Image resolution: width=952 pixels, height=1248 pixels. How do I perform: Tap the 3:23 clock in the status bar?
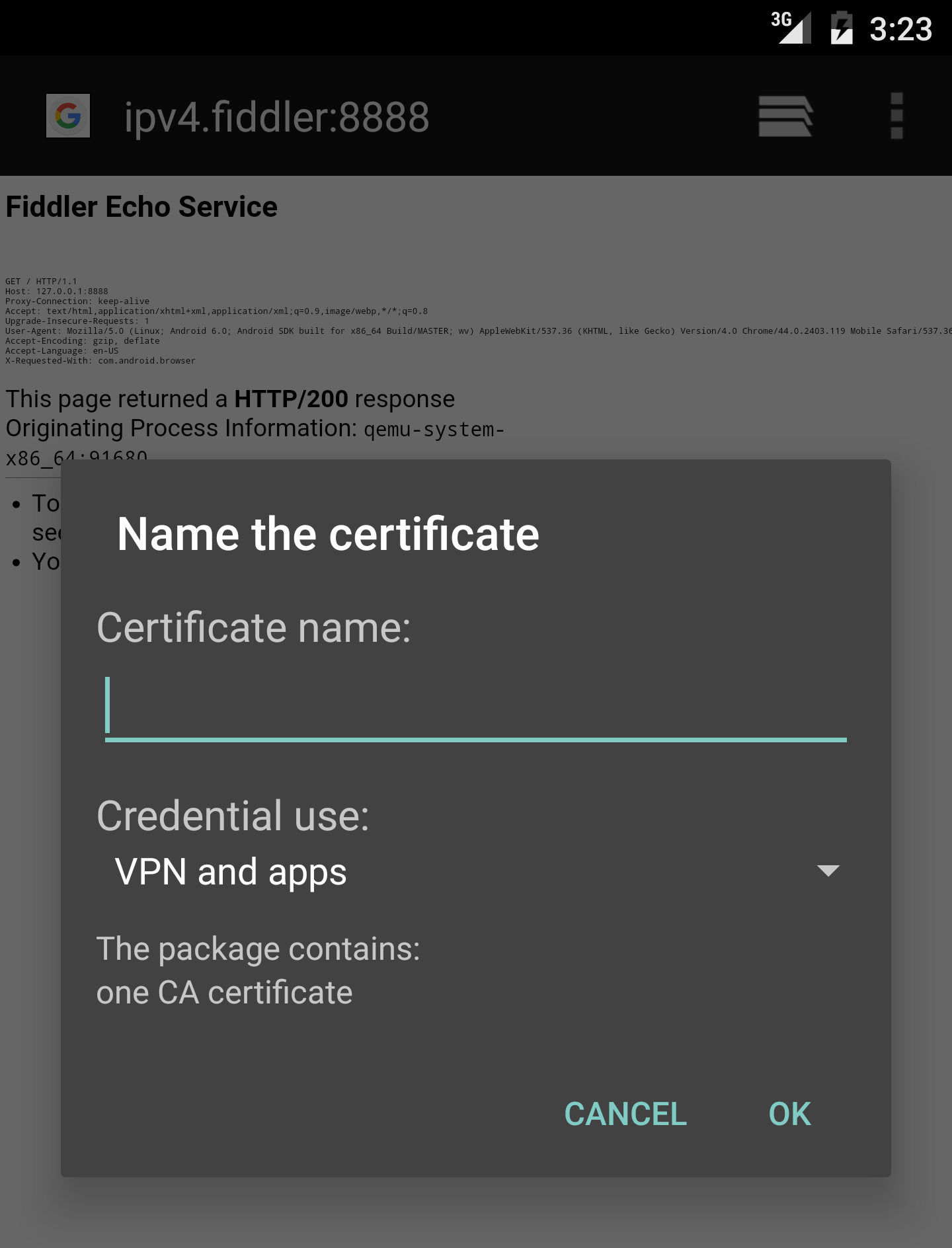[x=900, y=29]
